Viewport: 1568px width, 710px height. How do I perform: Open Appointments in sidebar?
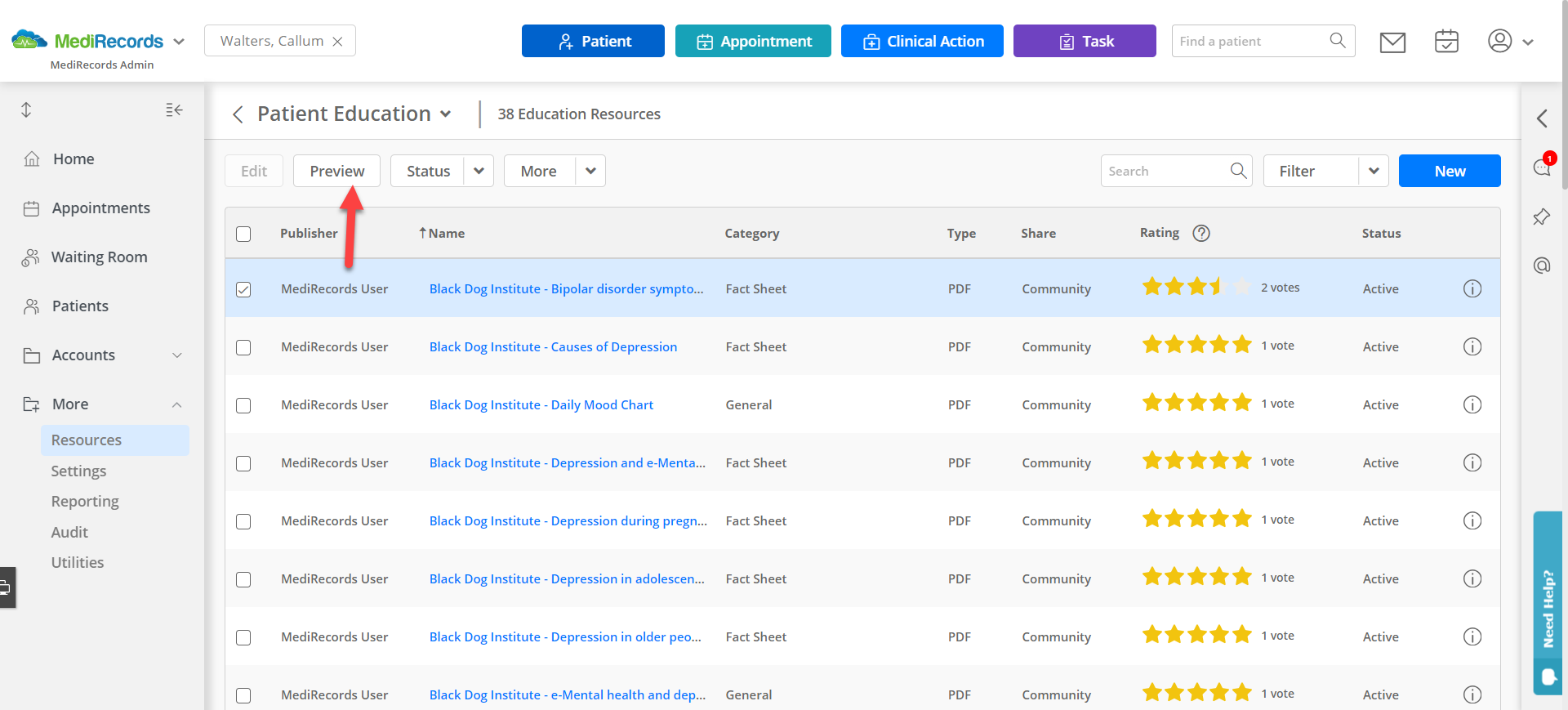[x=101, y=208]
